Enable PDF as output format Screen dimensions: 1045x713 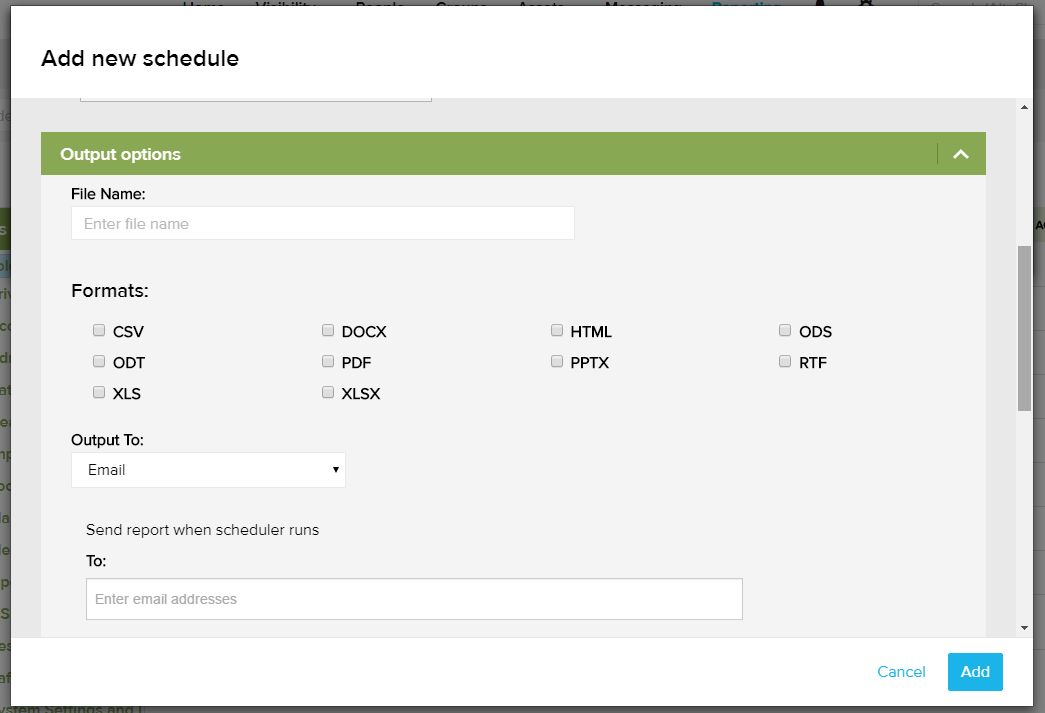328,362
